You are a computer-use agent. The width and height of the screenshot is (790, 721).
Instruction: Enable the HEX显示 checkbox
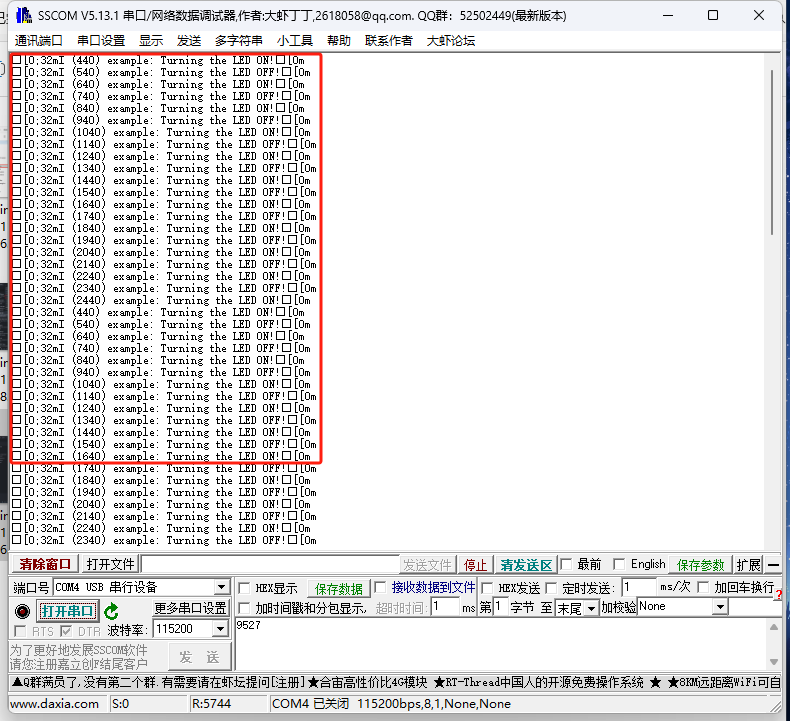click(x=244, y=588)
